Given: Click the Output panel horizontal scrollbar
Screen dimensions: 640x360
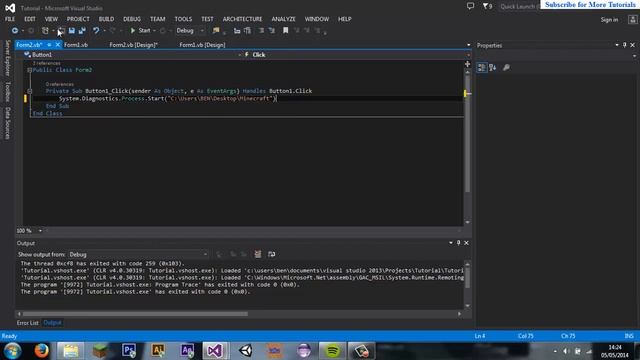Looking at the screenshot, I should (135, 314).
